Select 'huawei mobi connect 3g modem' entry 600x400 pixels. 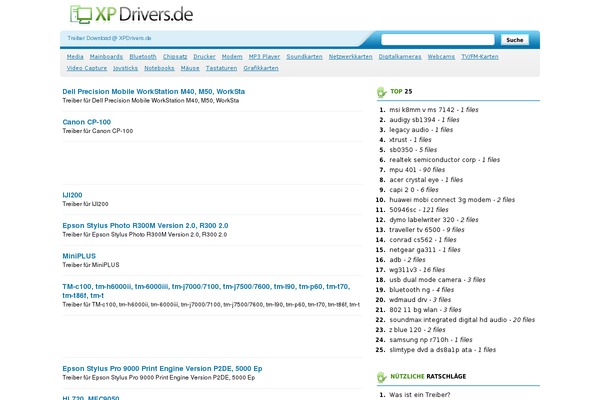click(x=440, y=200)
